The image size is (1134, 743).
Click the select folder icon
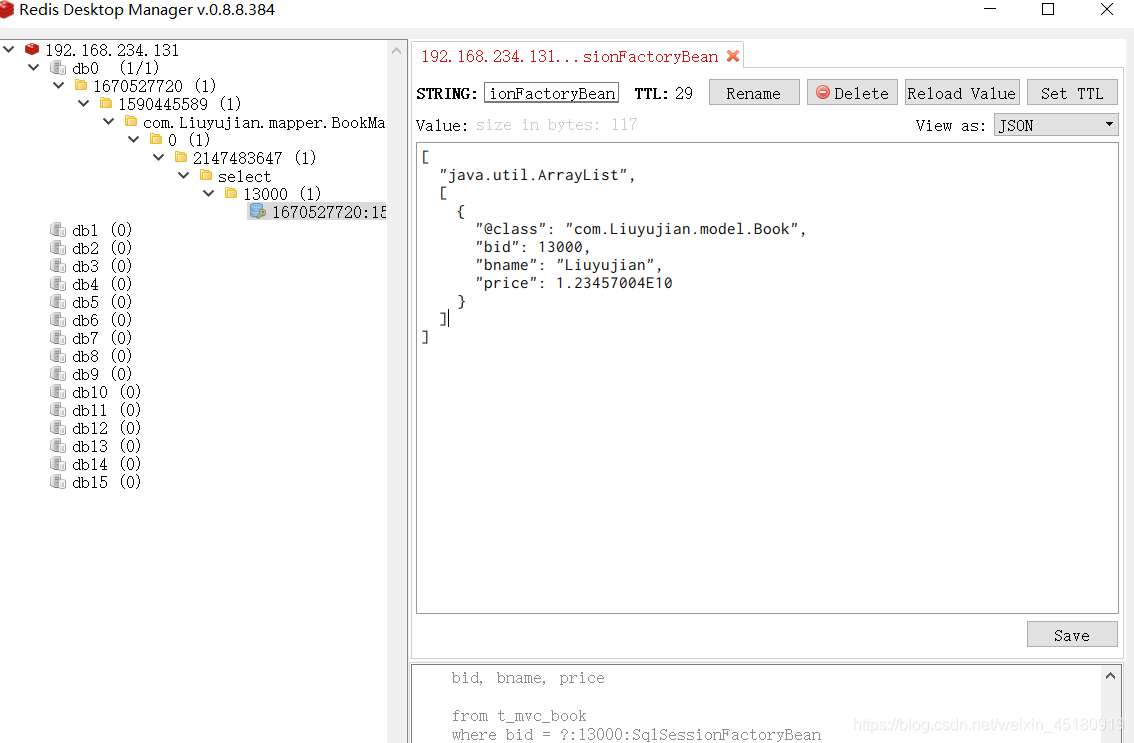point(206,175)
